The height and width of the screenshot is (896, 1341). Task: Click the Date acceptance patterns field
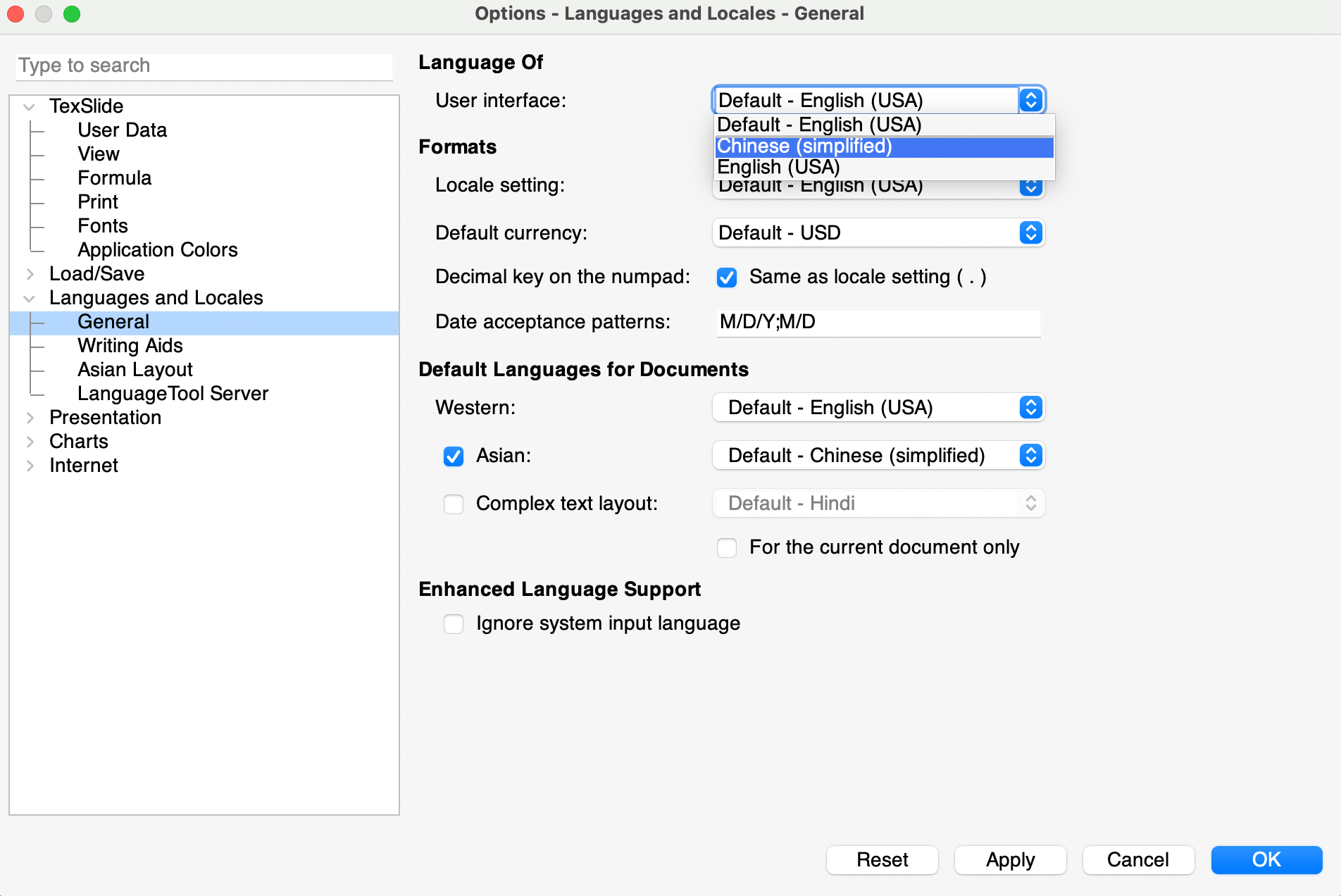tap(878, 323)
